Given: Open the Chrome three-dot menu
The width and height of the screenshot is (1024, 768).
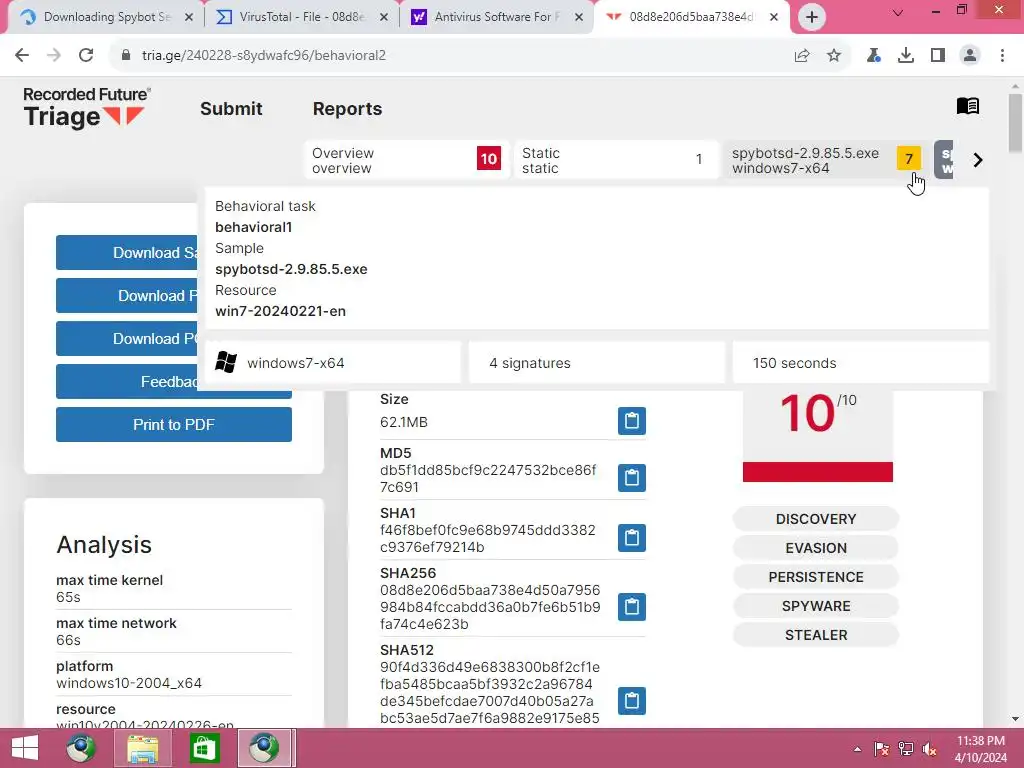Looking at the screenshot, I should click(1002, 56).
